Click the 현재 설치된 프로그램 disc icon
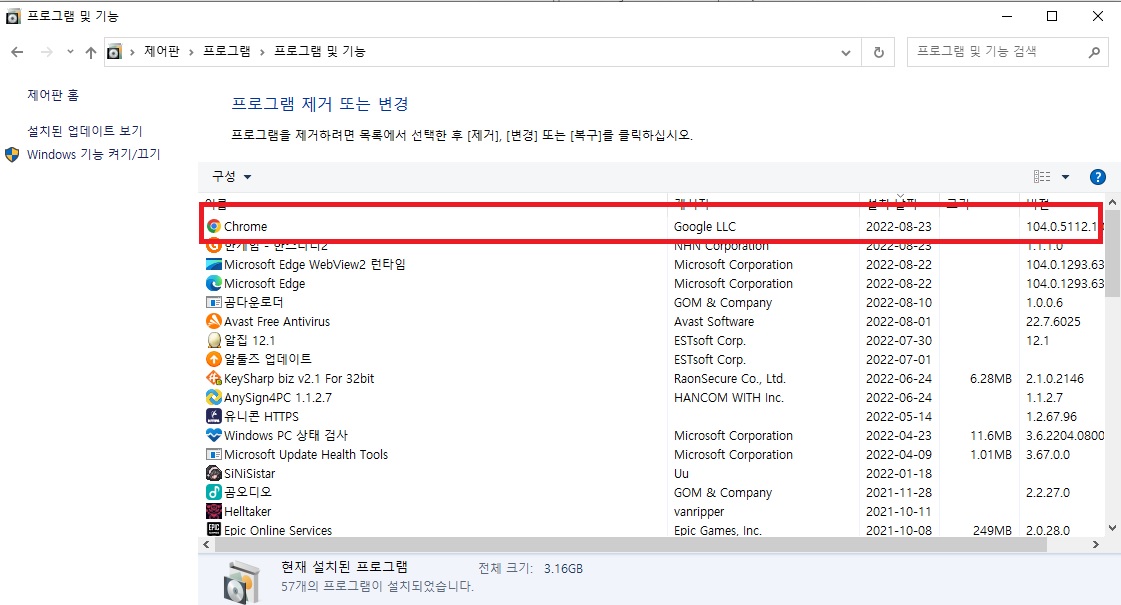This screenshot has width=1121, height=605. (242, 581)
